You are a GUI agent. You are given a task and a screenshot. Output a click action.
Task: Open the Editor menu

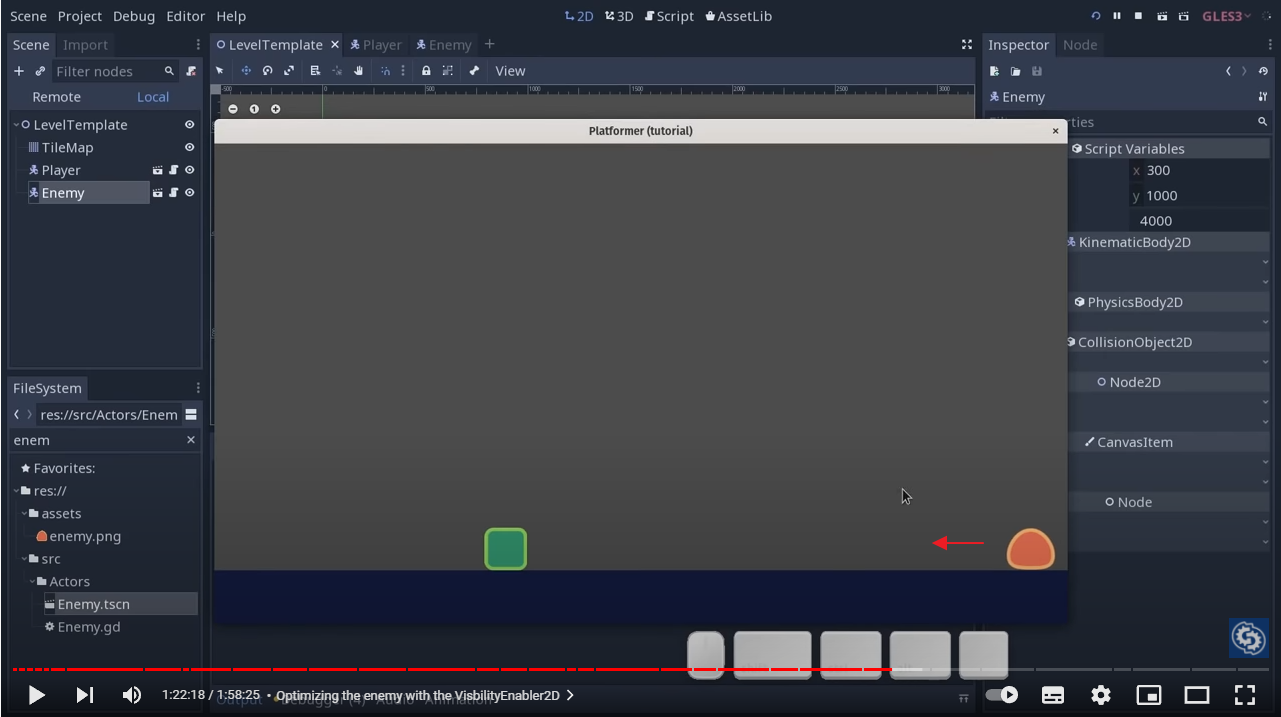click(185, 16)
